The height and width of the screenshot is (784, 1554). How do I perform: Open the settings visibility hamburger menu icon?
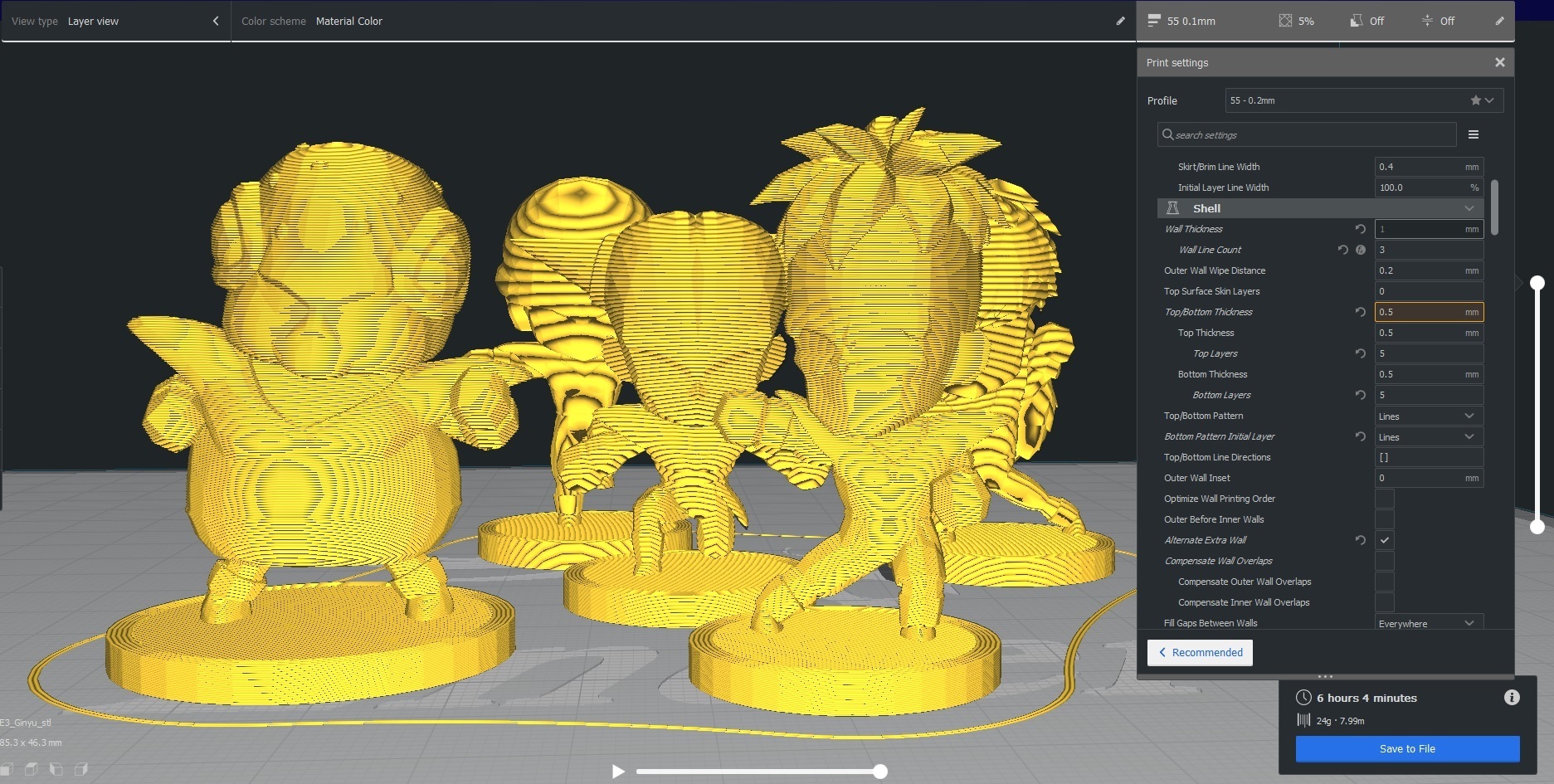(1474, 134)
